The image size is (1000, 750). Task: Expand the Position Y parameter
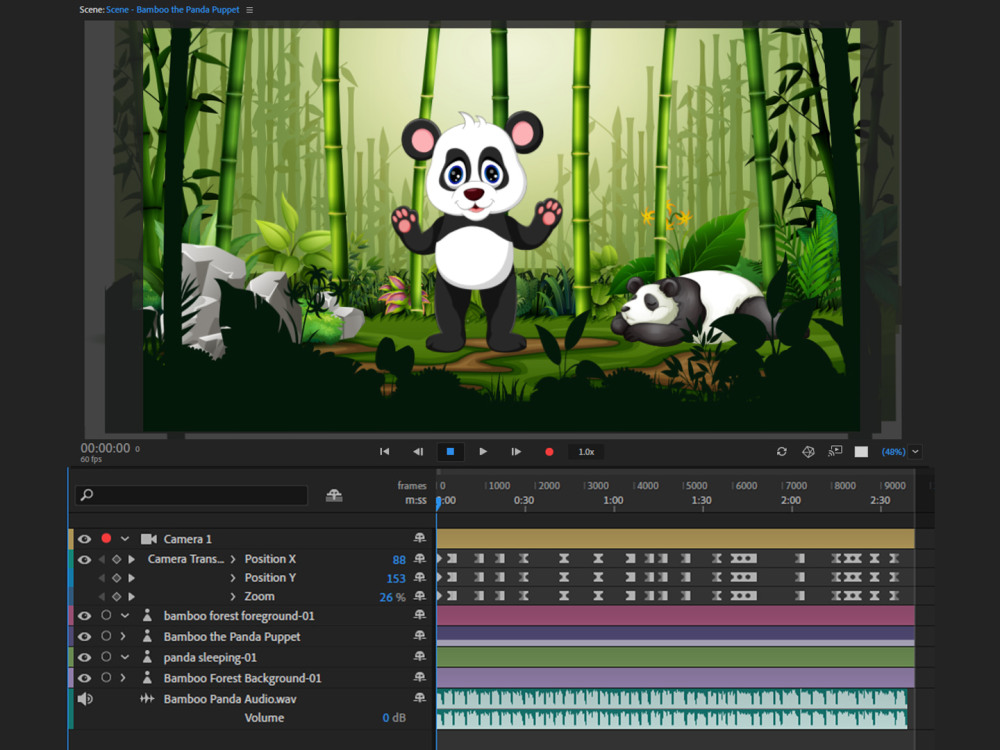(x=233, y=578)
